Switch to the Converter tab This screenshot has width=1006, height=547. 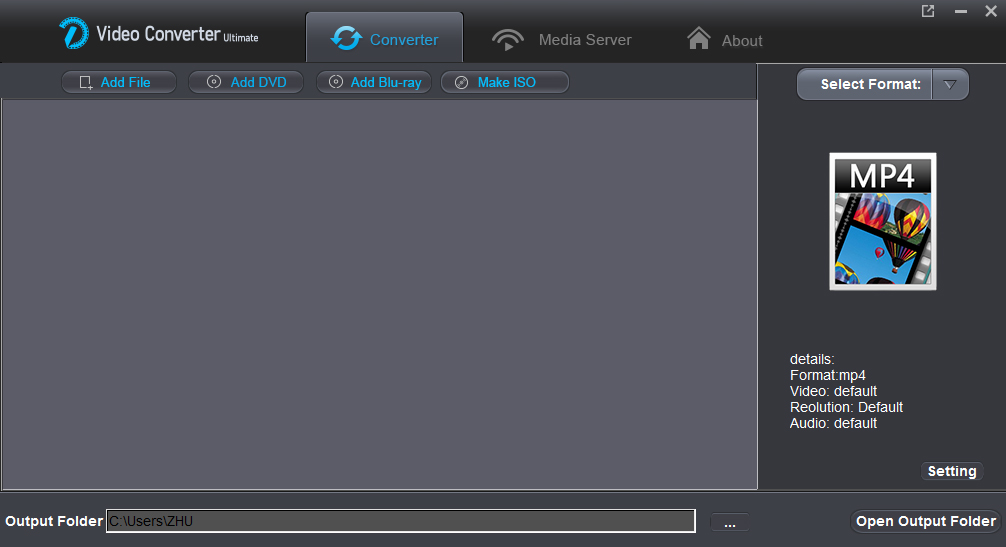(384, 38)
